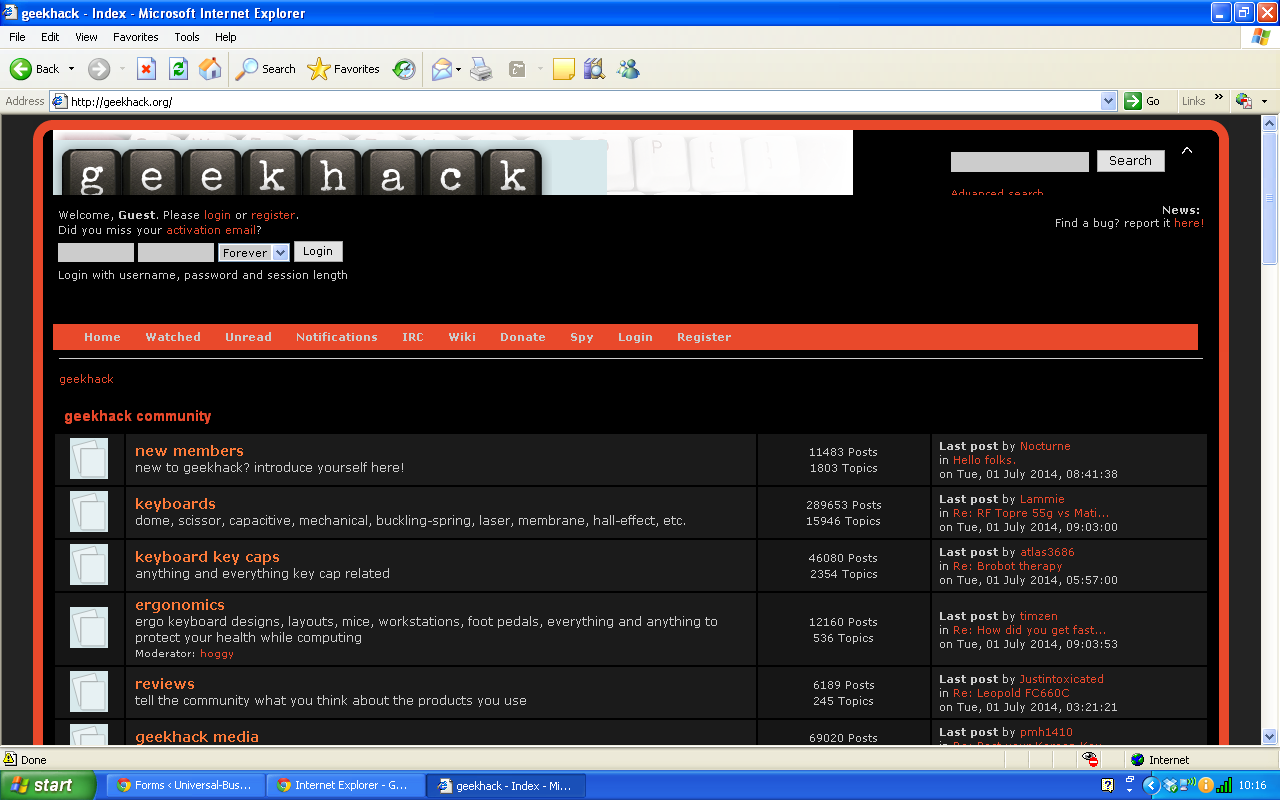Click the new members board icon
This screenshot has width=1280, height=800.
89,459
